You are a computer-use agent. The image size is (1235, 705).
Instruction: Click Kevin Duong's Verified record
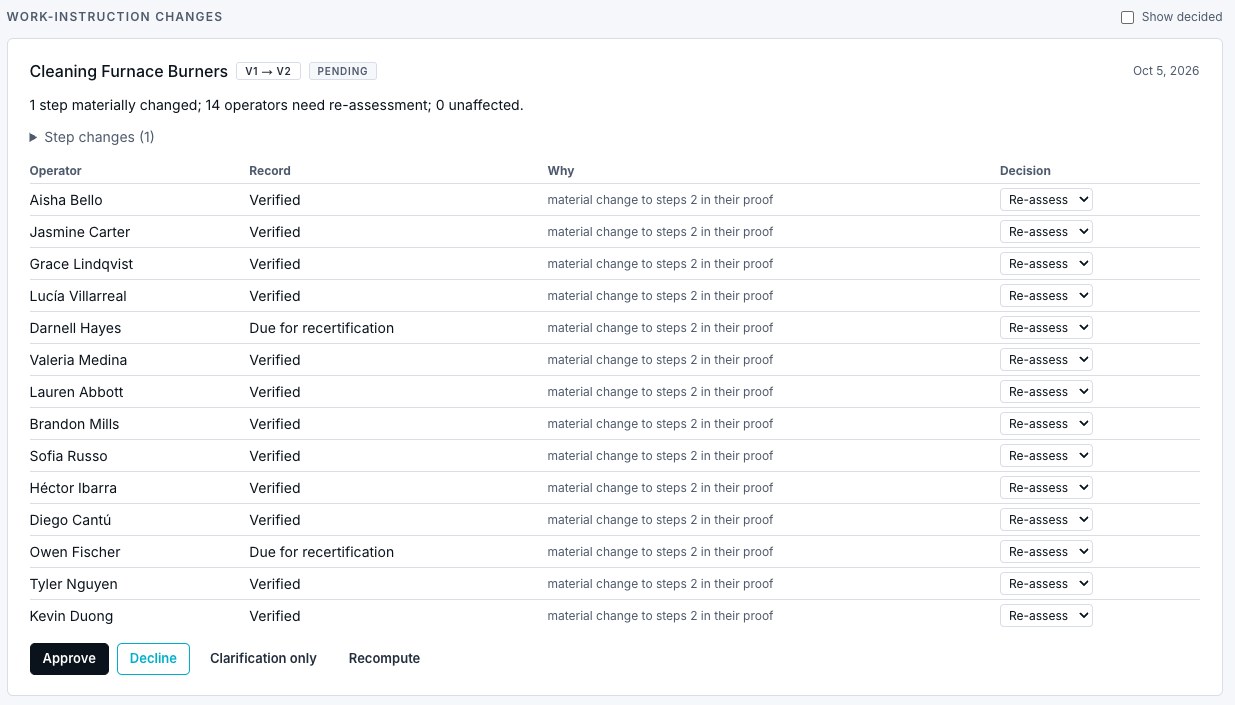click(x=275, y=616)
